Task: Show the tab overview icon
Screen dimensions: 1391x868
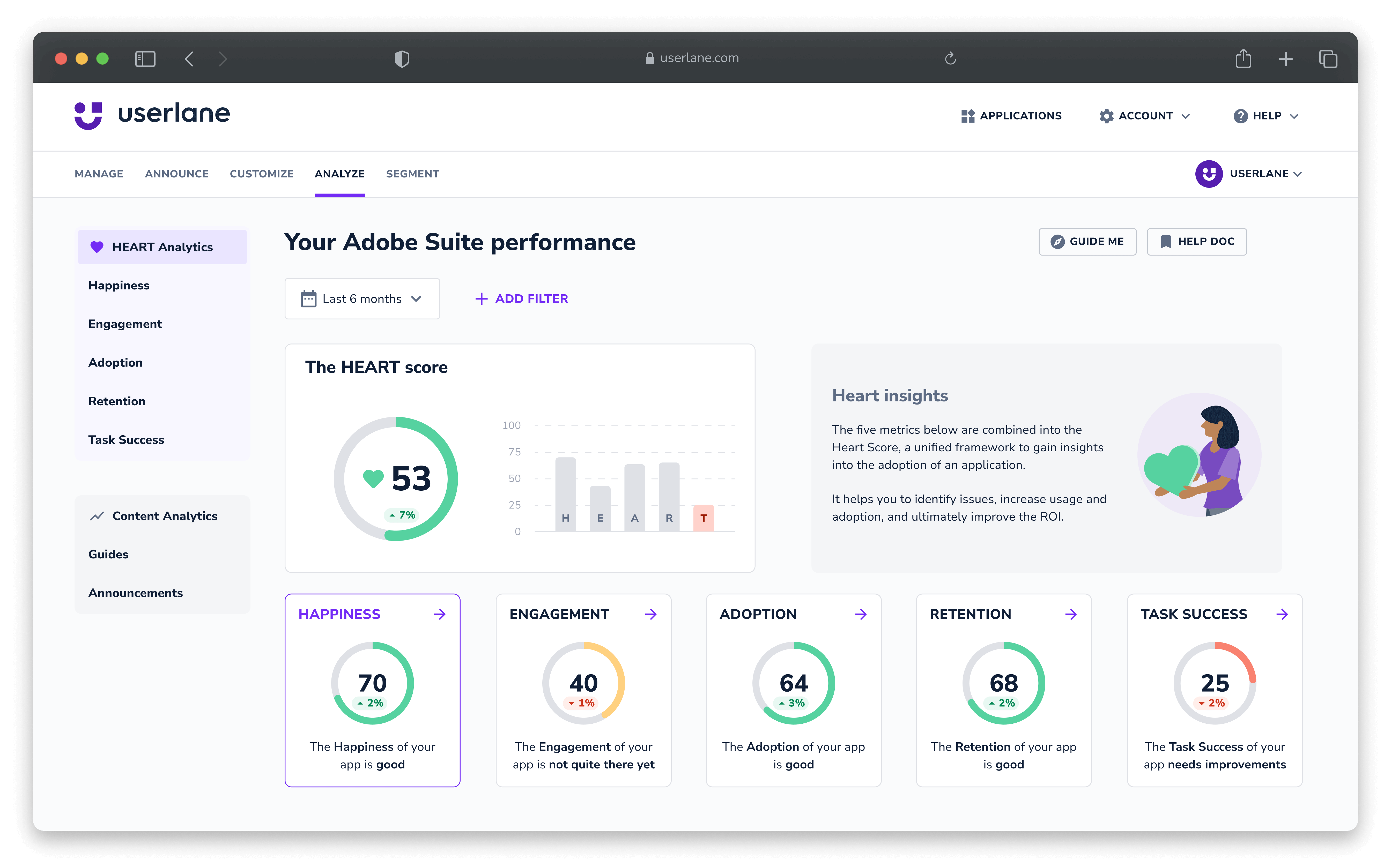Action: click(1328, 58)
